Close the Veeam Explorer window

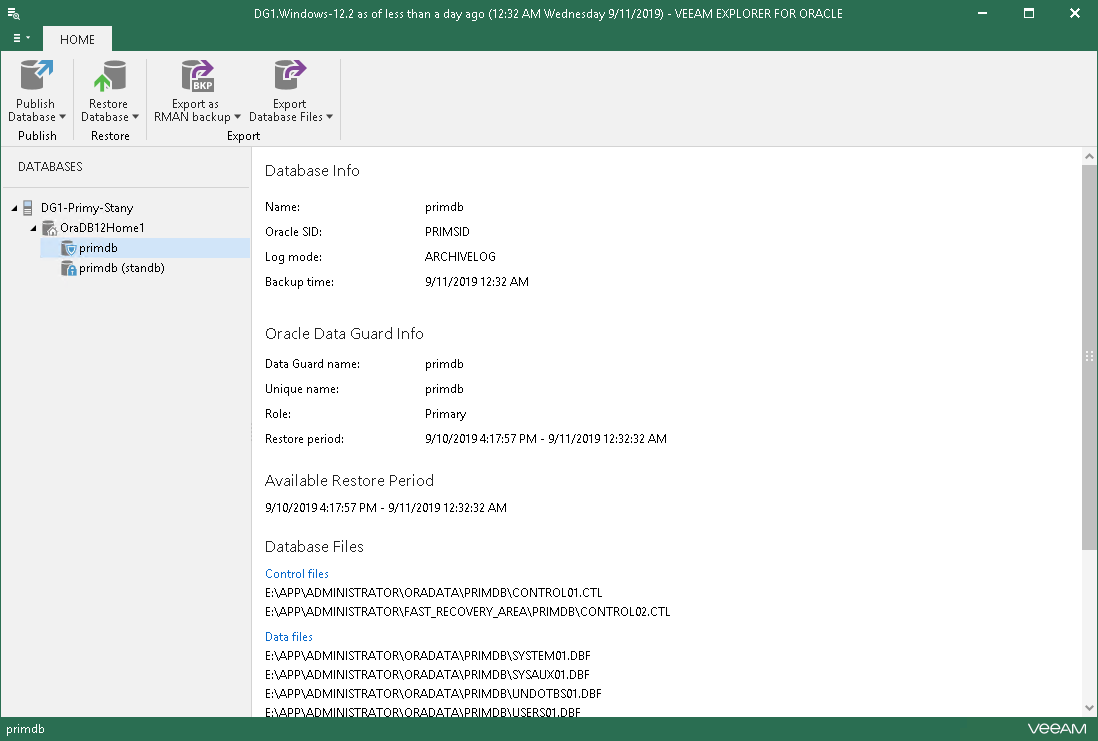(x=1075, y=13)
